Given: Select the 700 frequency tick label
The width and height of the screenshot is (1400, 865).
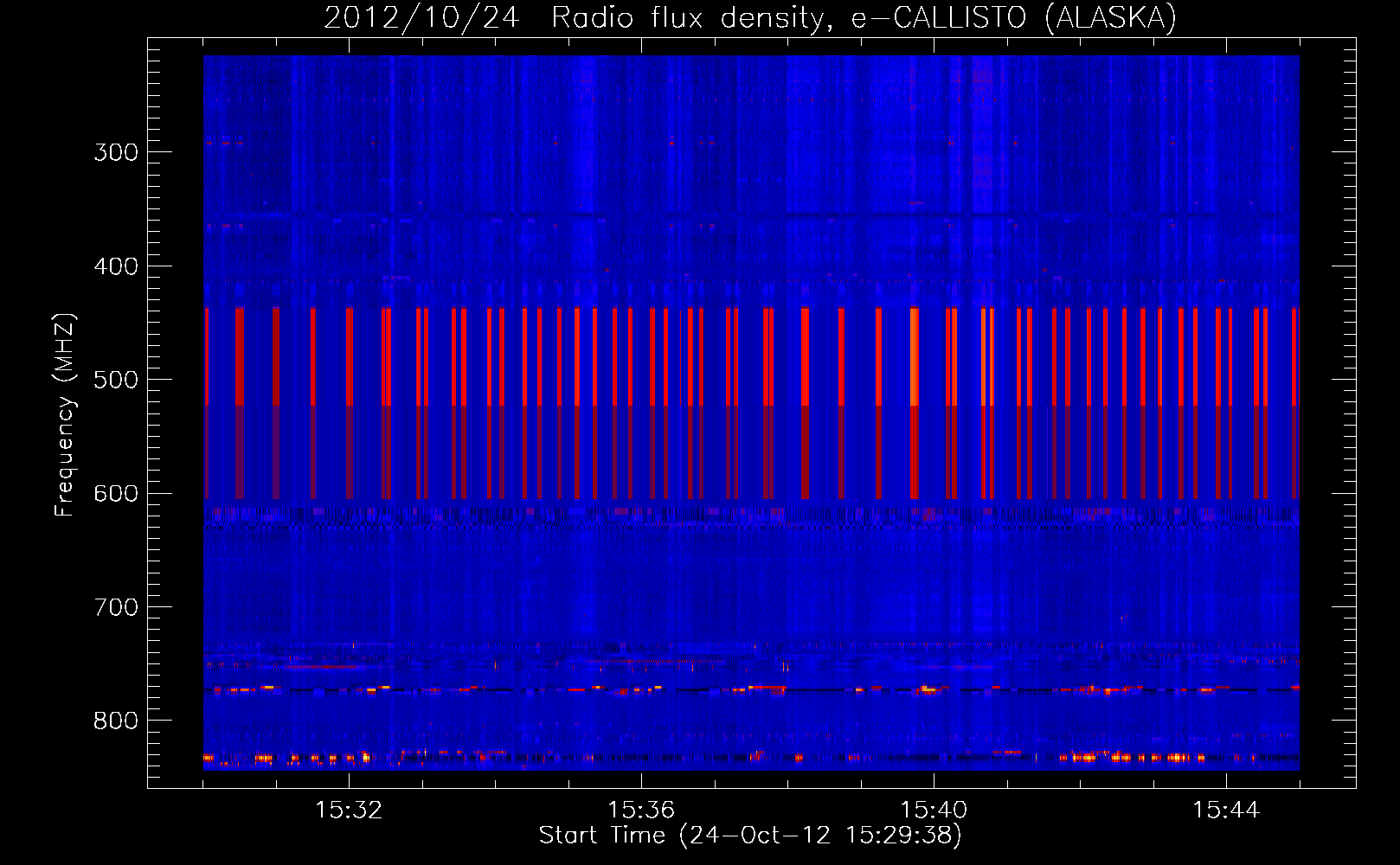Looking at the screenshot, I should pos(116,607).
